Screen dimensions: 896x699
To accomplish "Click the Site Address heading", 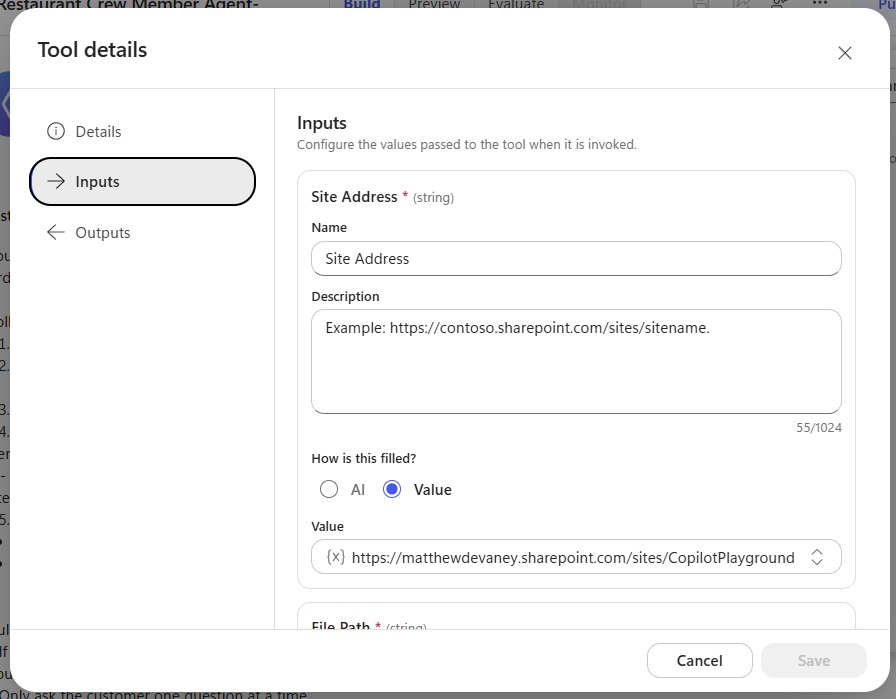I will coord(354,197).
